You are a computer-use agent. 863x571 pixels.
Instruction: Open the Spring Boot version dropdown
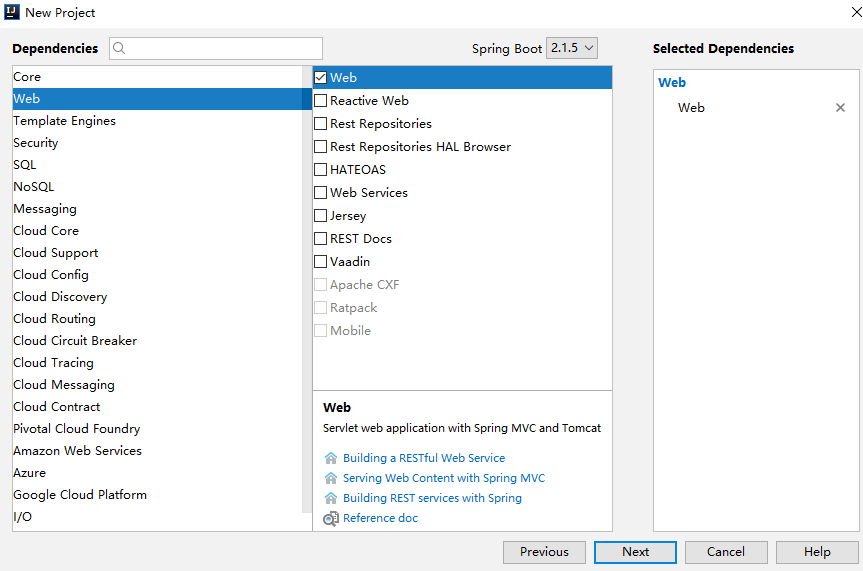coord(573,48)
